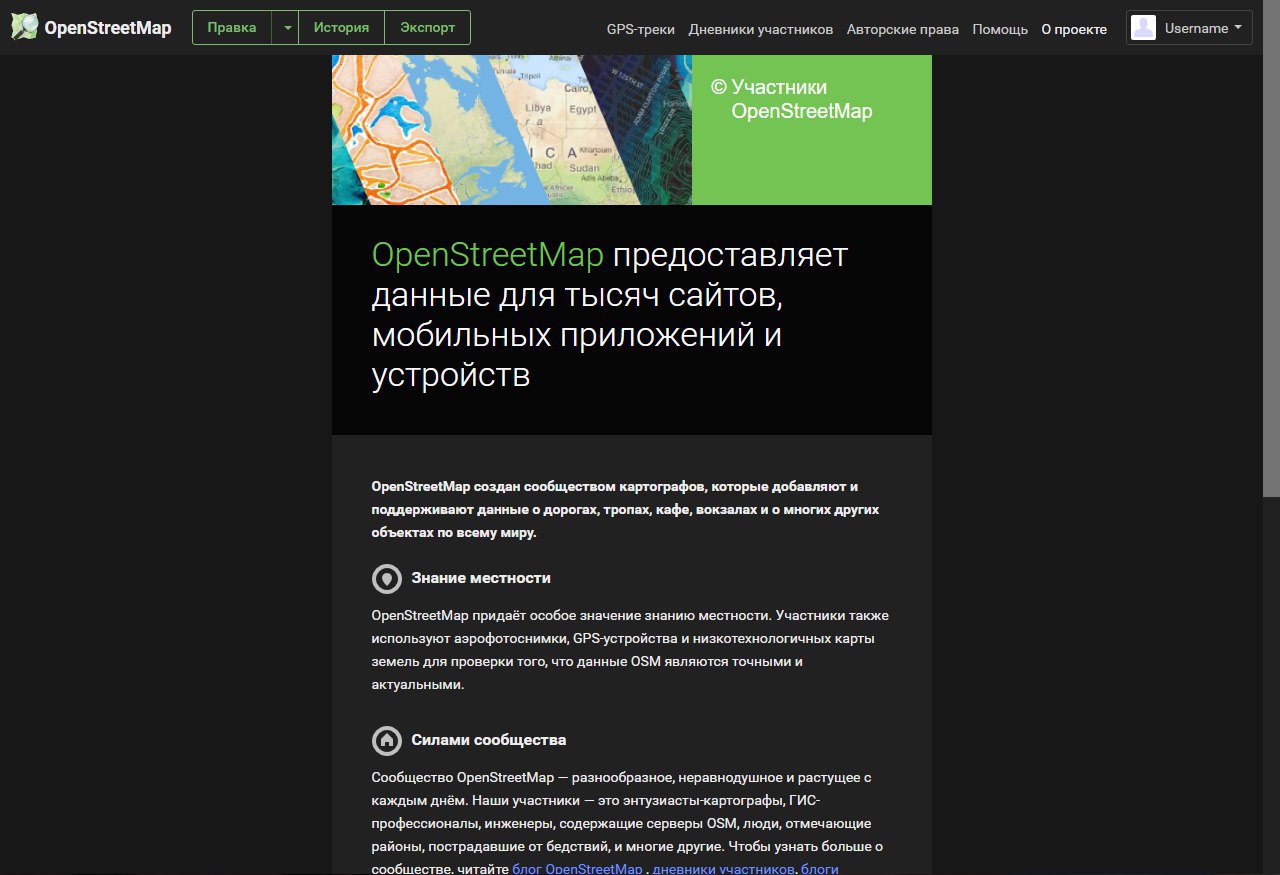Image resolution: width=1280 pixels, height=875 pixels.
Task: Open the Правка editing button
Action: point(232,28)
